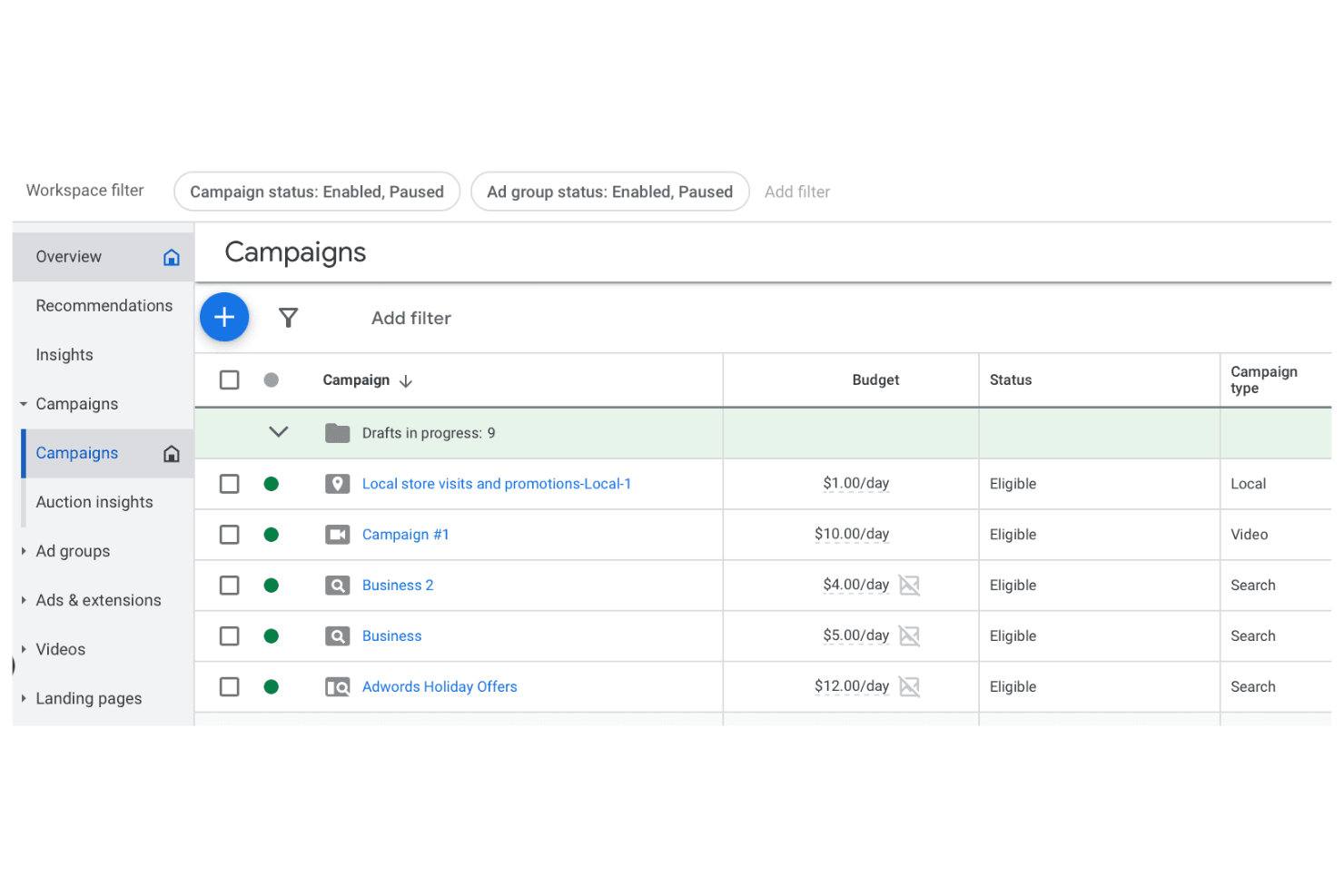Collapse the Drafts in progress group
The image size is (1344, 896).
pyautogui.click(x=279, y=432)
